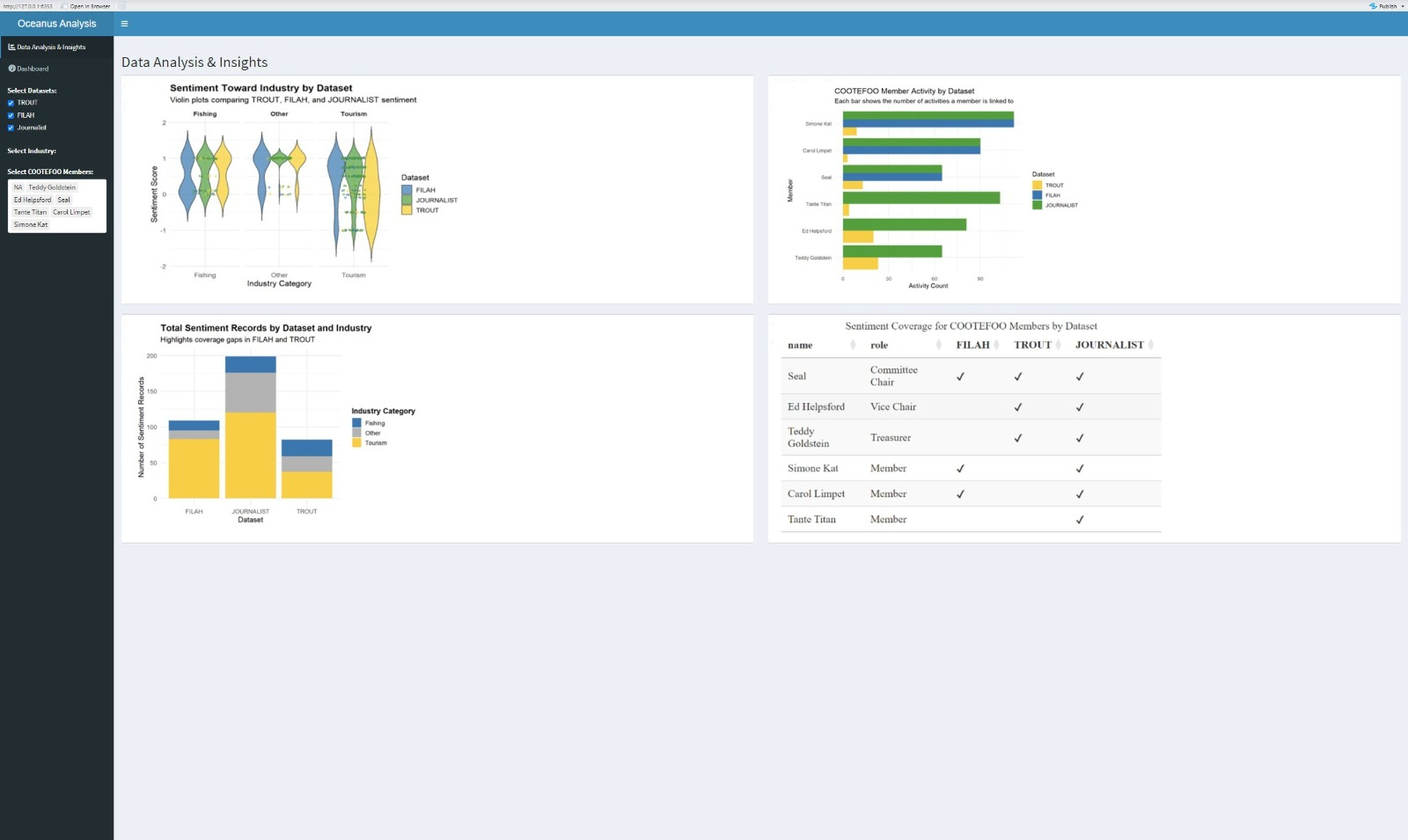This screenshot has height=840, width=1408.
Task: Select the Teddy Goldstein member tag
Action: click(x=52, y=187)
